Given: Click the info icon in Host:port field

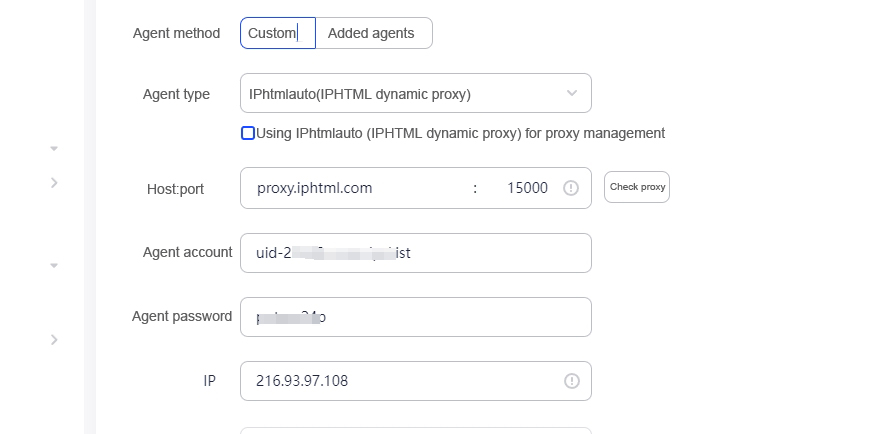Looking at the screenshot, I should [571, 188].
